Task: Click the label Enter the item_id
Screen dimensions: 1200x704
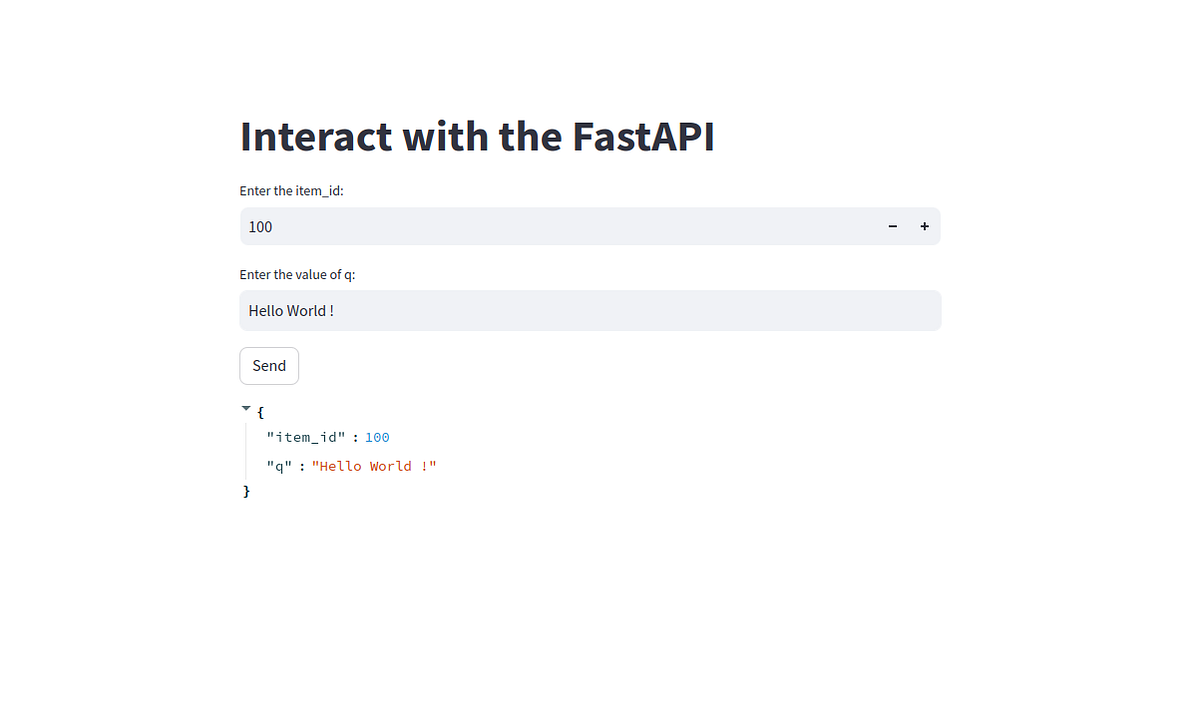Action: click(x=291, y=190)
